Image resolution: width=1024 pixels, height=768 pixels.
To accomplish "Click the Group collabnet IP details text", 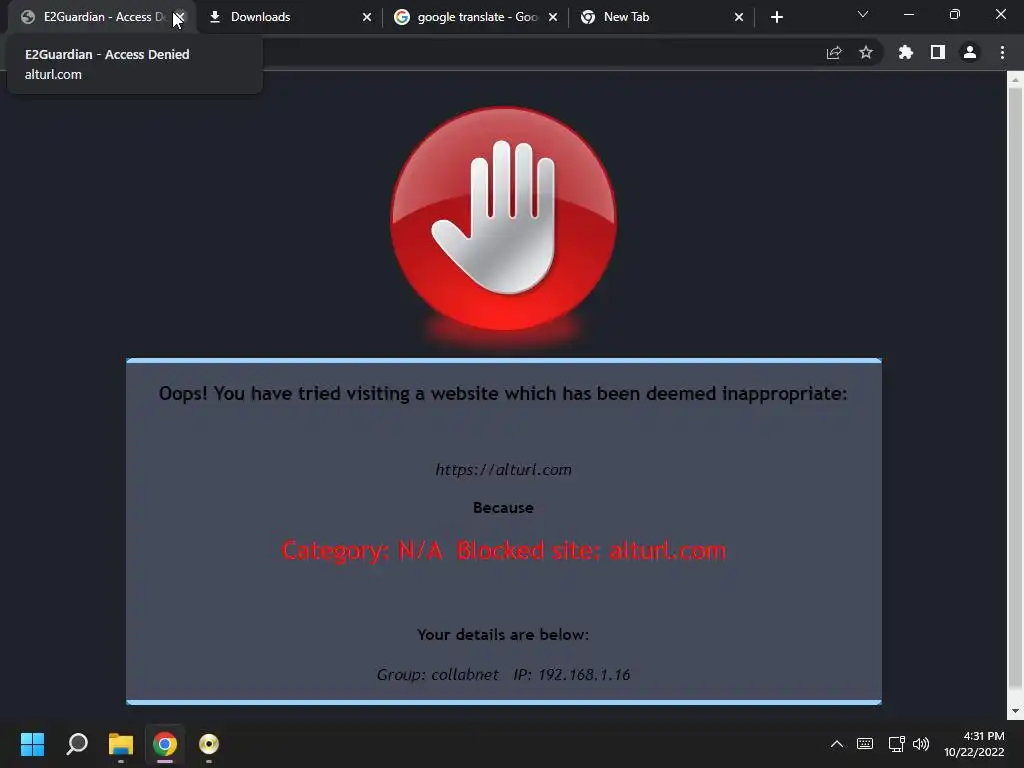I will (504, 675).
